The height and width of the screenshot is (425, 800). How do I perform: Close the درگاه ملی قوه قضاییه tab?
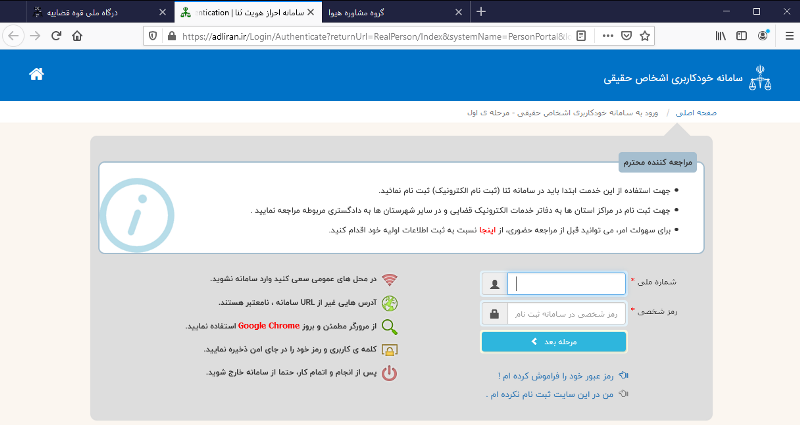coord(163,12)
